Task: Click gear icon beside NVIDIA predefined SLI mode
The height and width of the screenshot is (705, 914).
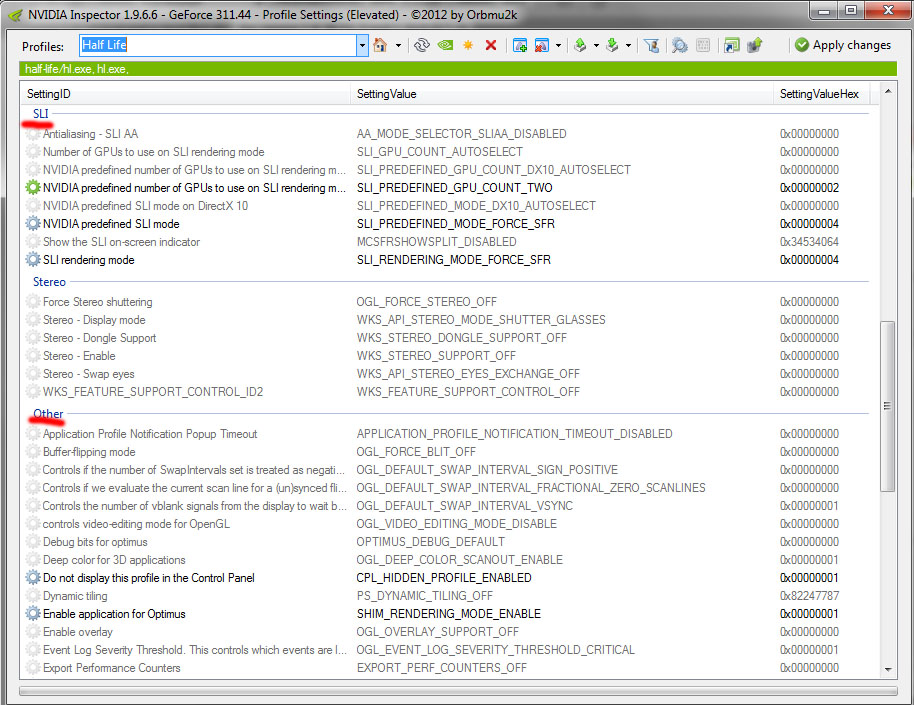Action: (x=33, y=224)
